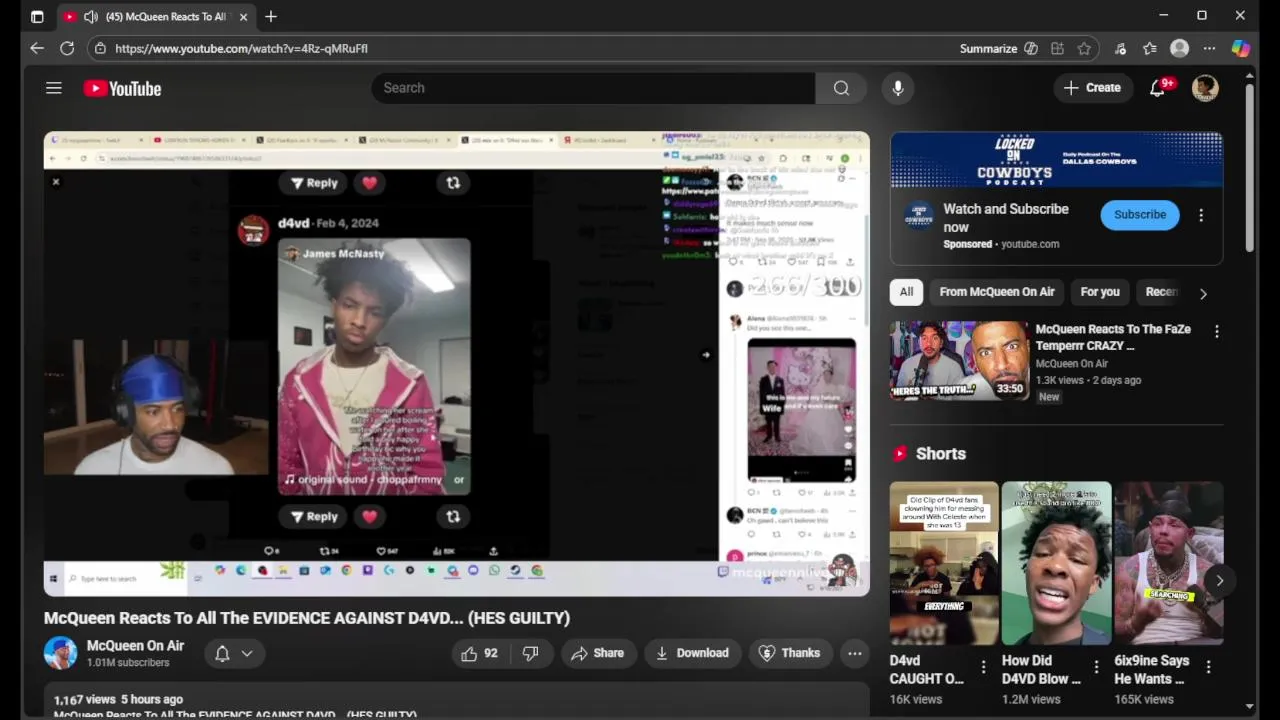1280x720 pixels.
Task: Close the McQueen Reacts browser tab
Action: click(x=243, y=16)
